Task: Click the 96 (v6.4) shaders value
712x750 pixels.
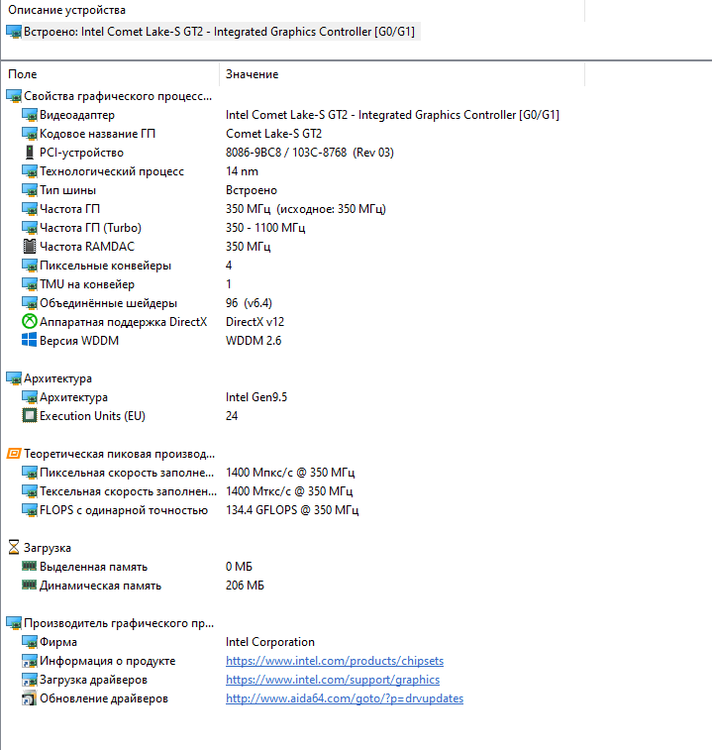Action: (249, 303)
